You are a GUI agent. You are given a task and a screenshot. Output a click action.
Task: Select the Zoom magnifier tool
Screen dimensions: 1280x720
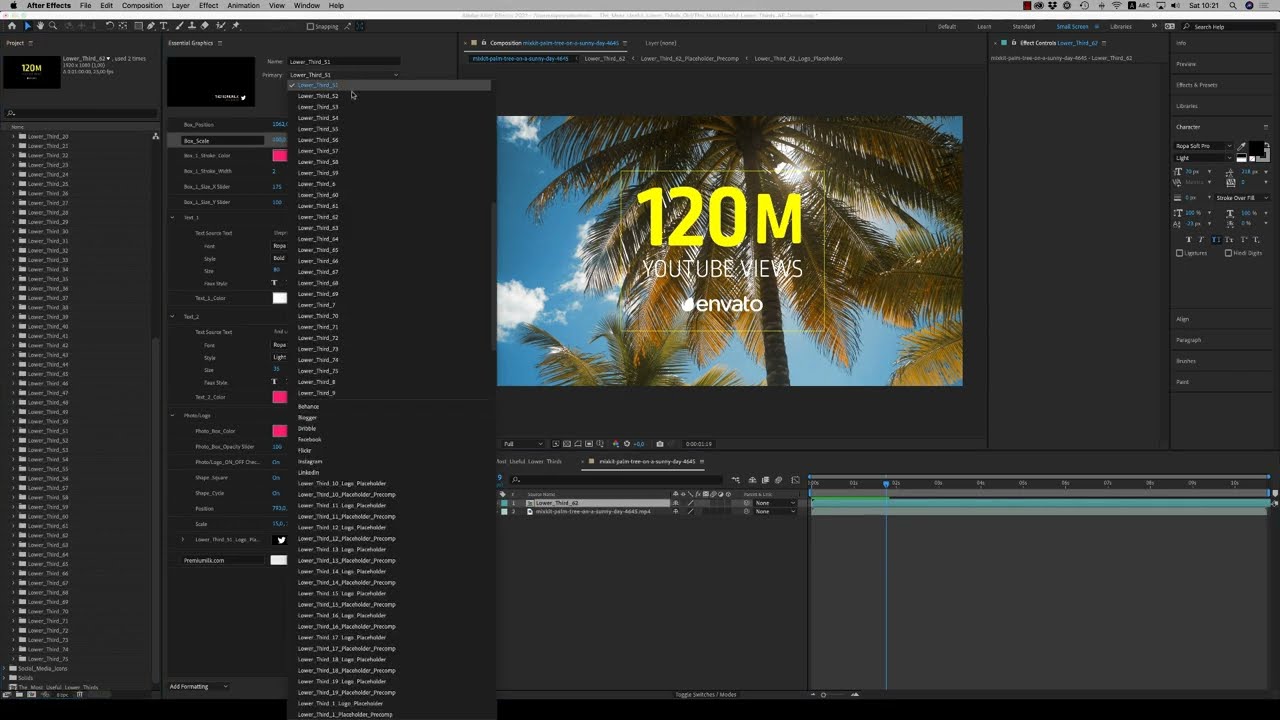click(52, 26)
